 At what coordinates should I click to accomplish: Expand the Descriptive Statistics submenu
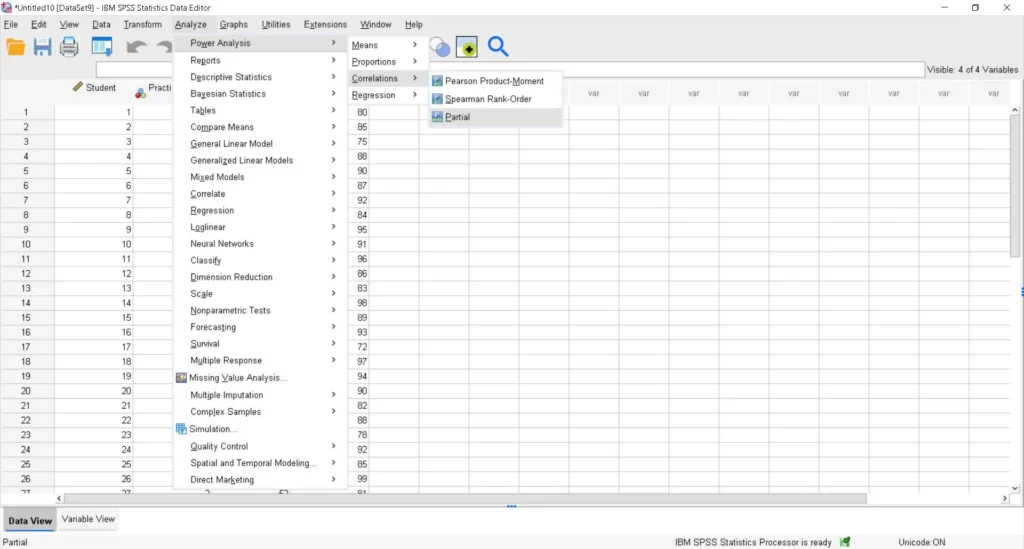point(259,77)
